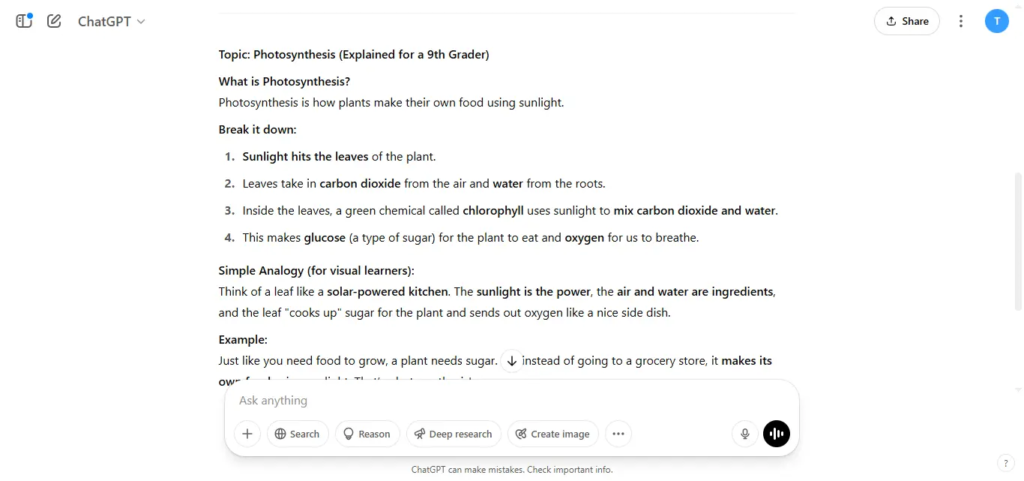Open the three-dot options menu beside Share
Viewport: 1024px width, 481px height.
(961, 21)
